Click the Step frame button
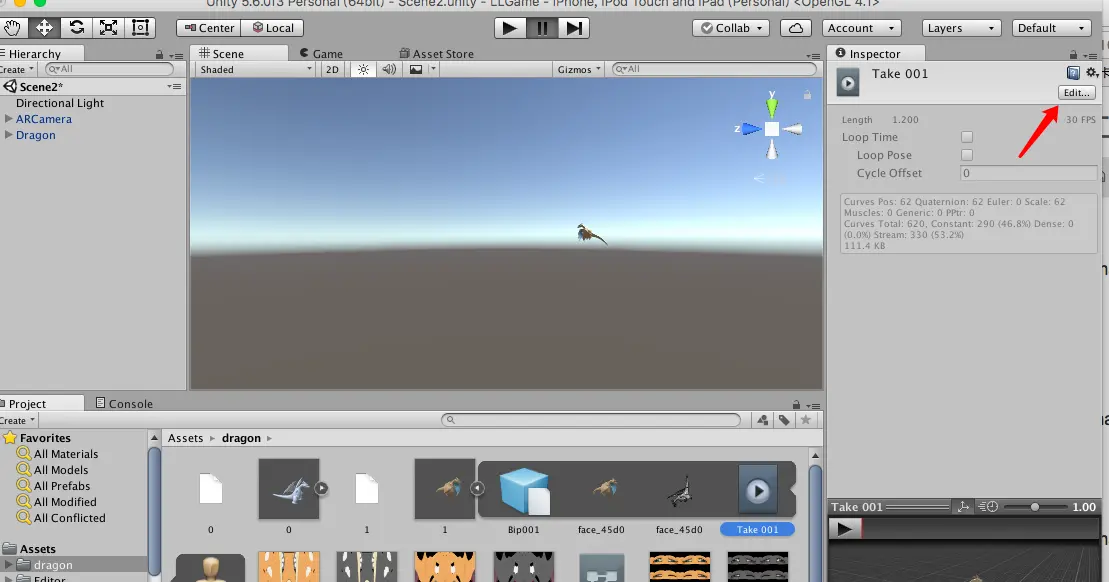Screen dimensions: 1109x582 coord(574,28)
